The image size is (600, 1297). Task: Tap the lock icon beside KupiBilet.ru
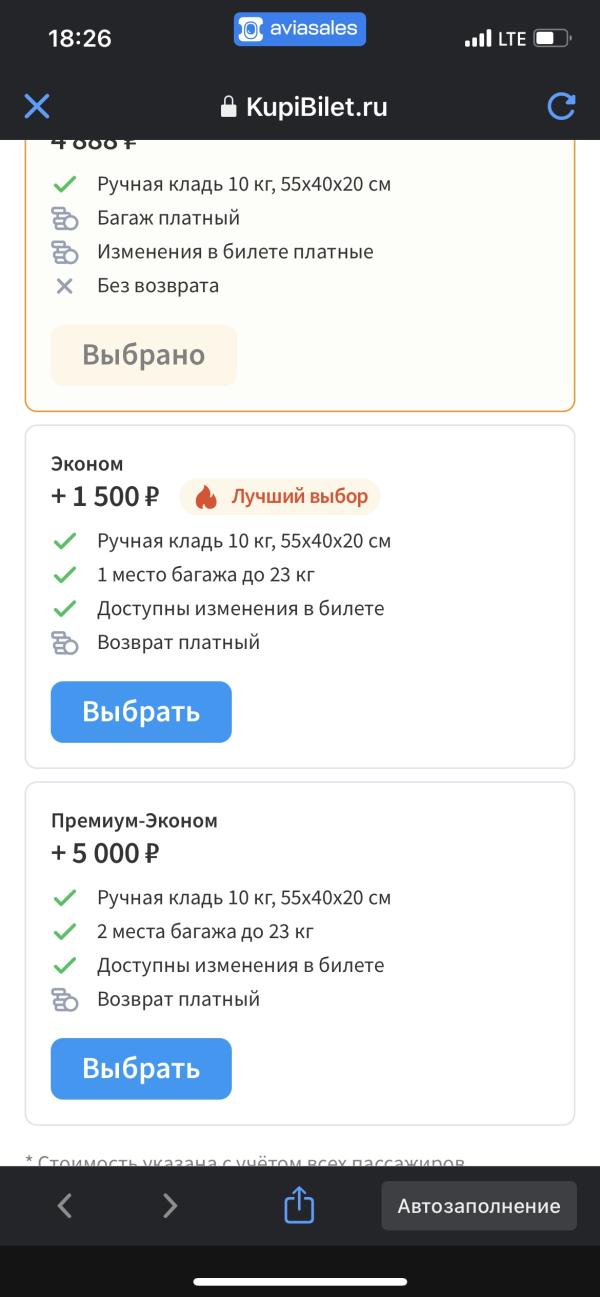coord(229,107)
